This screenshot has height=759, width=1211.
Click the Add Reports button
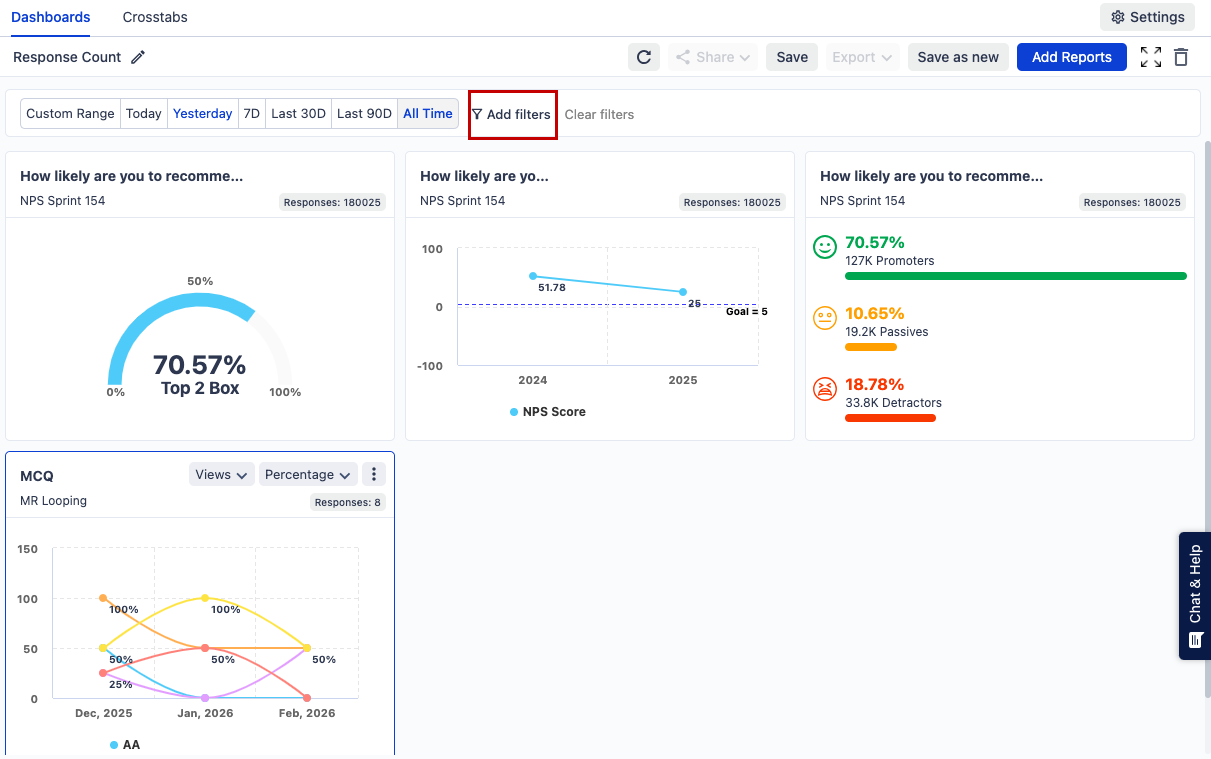[x=1071, y=57]
